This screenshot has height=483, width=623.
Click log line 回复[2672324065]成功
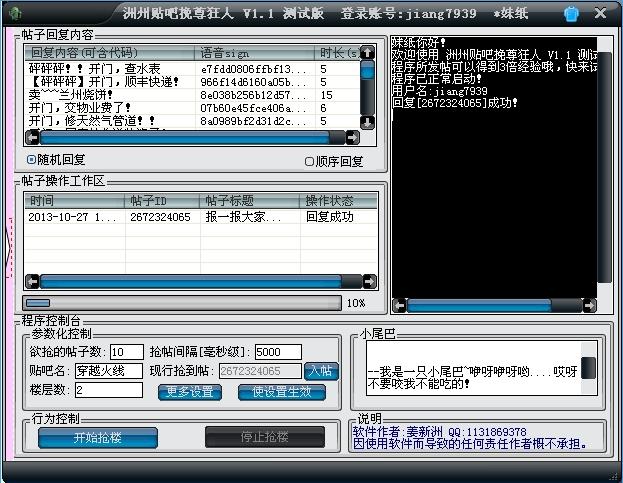click(x=455, y=103)
